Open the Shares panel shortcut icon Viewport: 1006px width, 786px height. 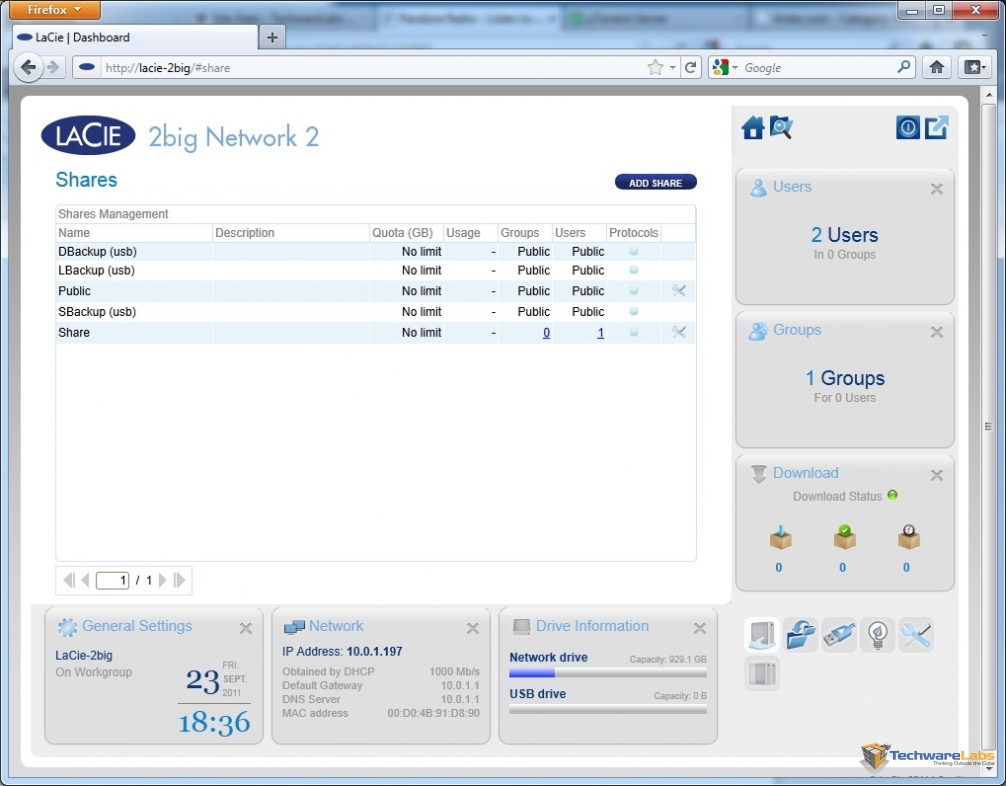point(762,635)
